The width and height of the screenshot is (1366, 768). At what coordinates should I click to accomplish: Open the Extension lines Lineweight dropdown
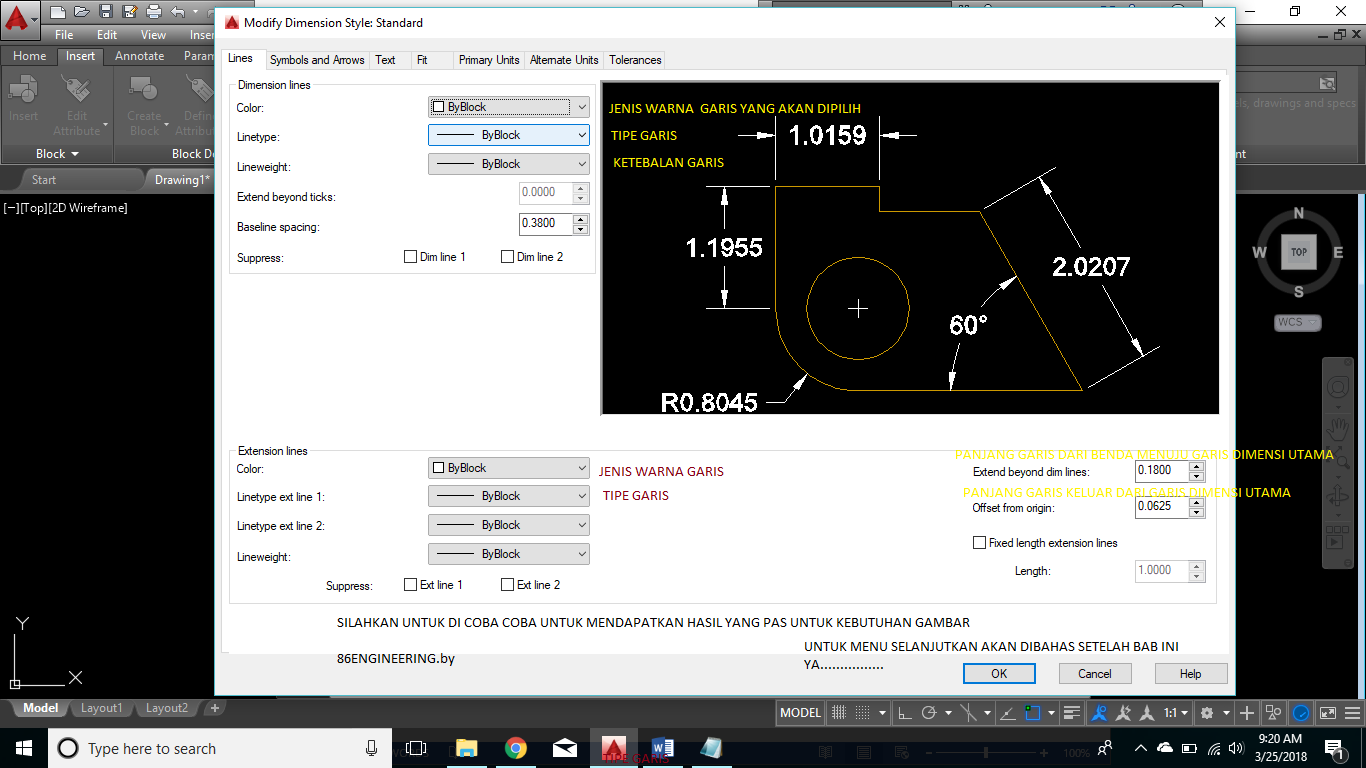point(509,554)
